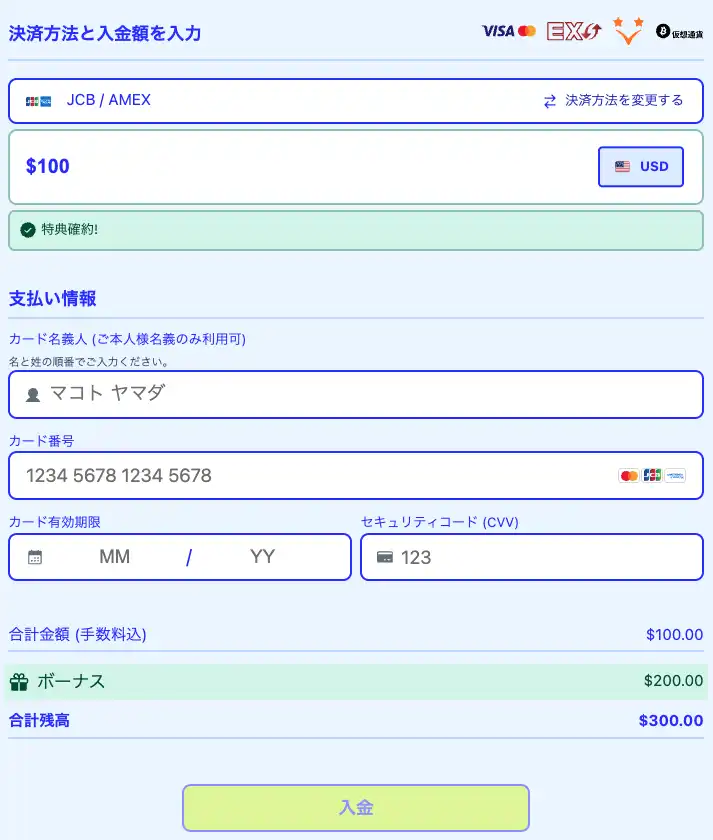Click the JCB / AMEX card icon
Image resolution: width=713 pixels, height=840 pixels.
click(39, 101)
